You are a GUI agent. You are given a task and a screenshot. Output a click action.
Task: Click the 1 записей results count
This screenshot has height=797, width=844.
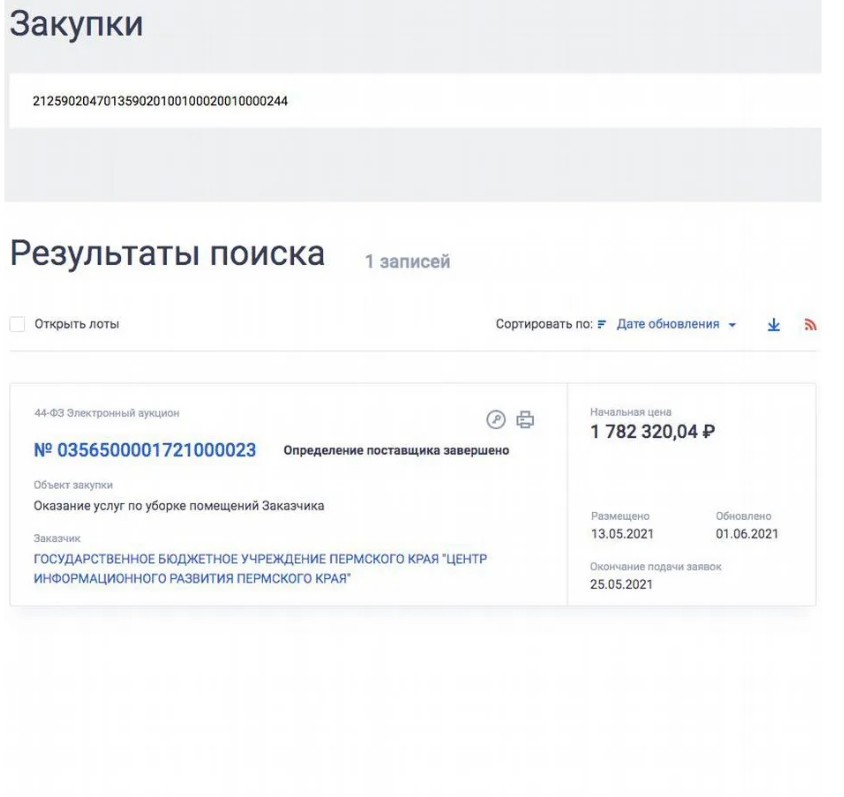407,262
